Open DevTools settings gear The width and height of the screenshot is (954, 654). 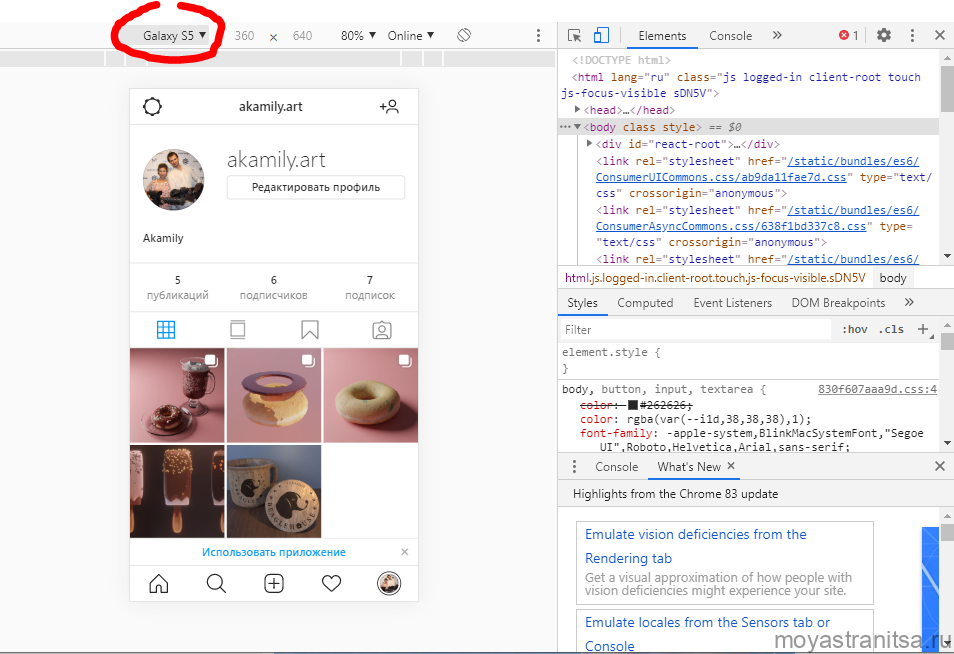pyautogui.click(x=884, y=35)
